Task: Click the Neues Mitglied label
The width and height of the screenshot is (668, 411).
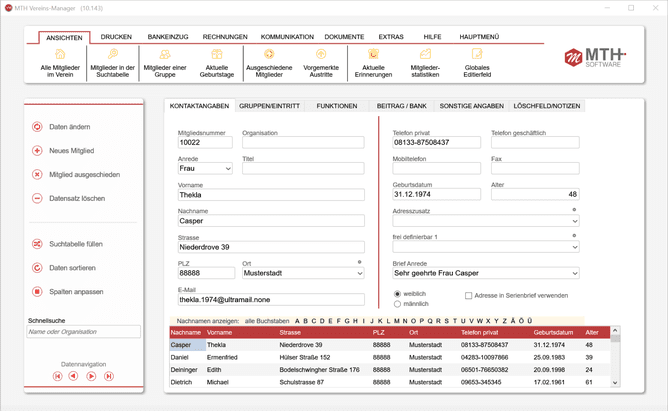Action: (72, 151)
